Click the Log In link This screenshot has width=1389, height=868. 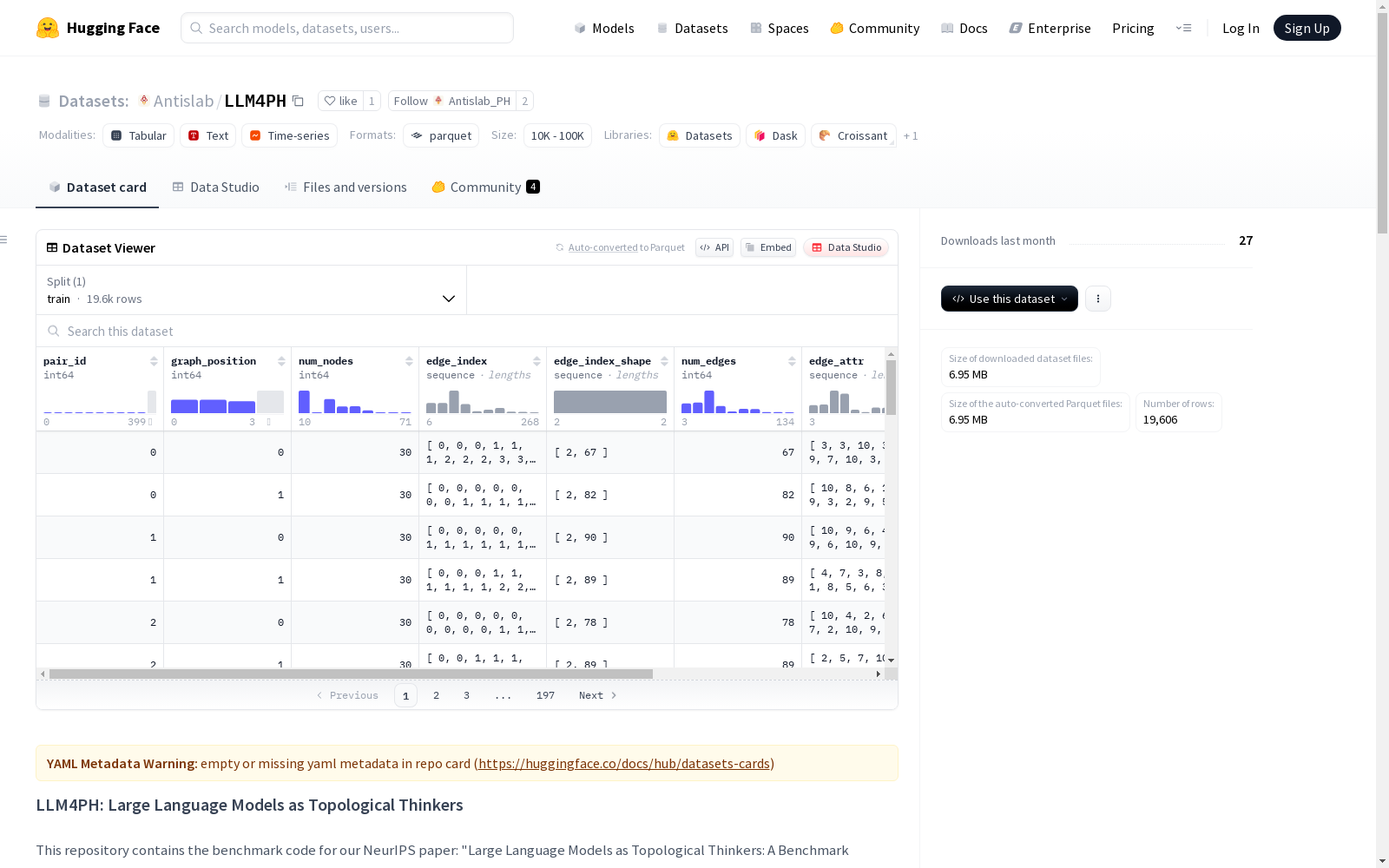[x=1241, y=28]
